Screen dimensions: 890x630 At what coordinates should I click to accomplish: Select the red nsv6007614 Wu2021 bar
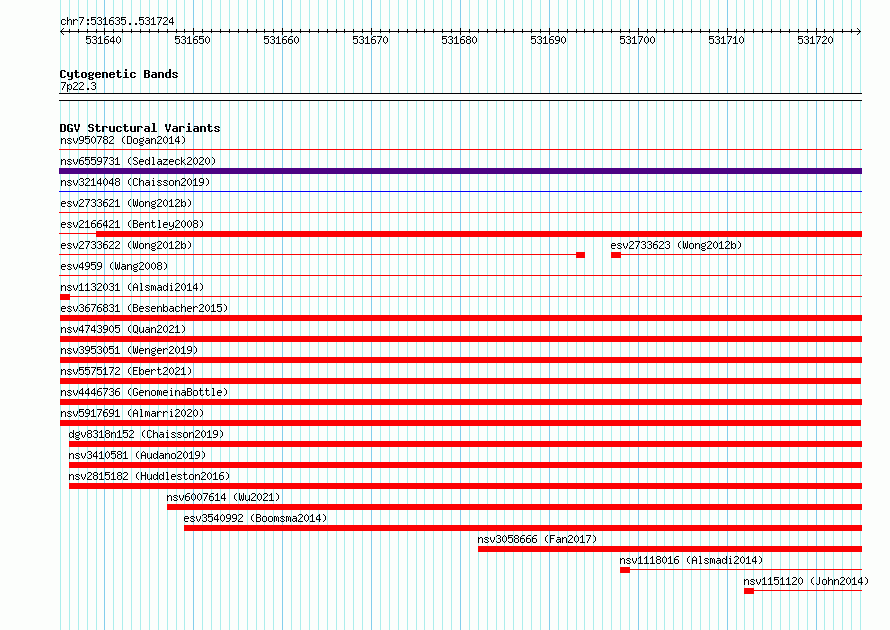click(514, 507)
